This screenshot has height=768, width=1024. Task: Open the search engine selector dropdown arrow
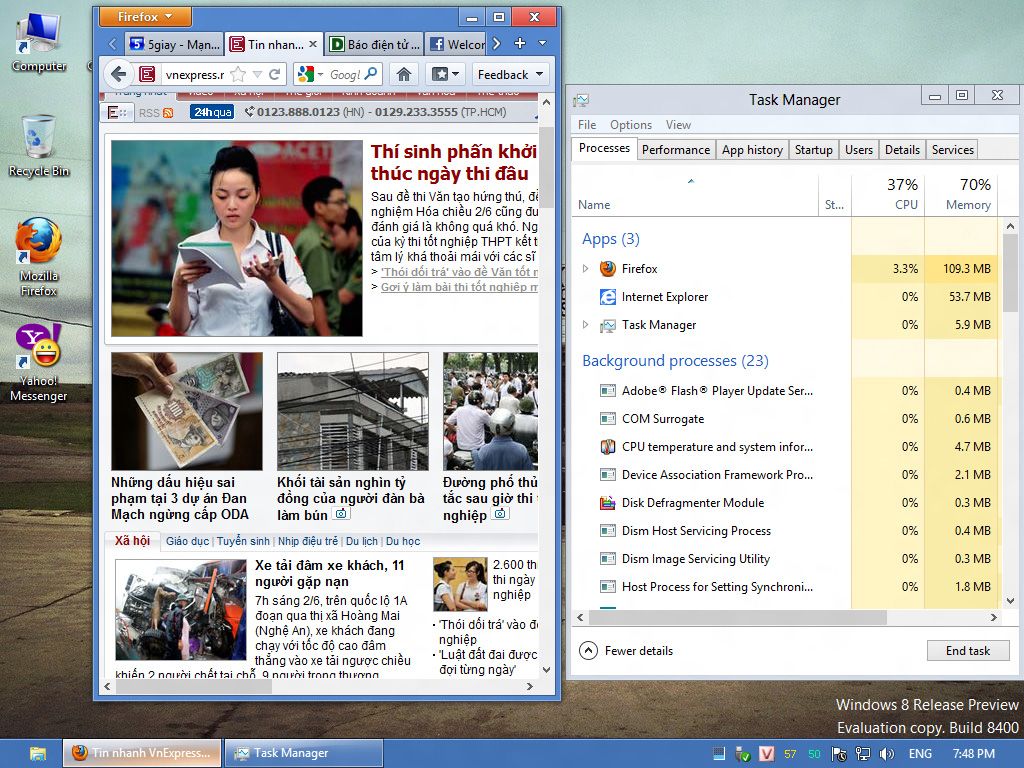point(320,74)
